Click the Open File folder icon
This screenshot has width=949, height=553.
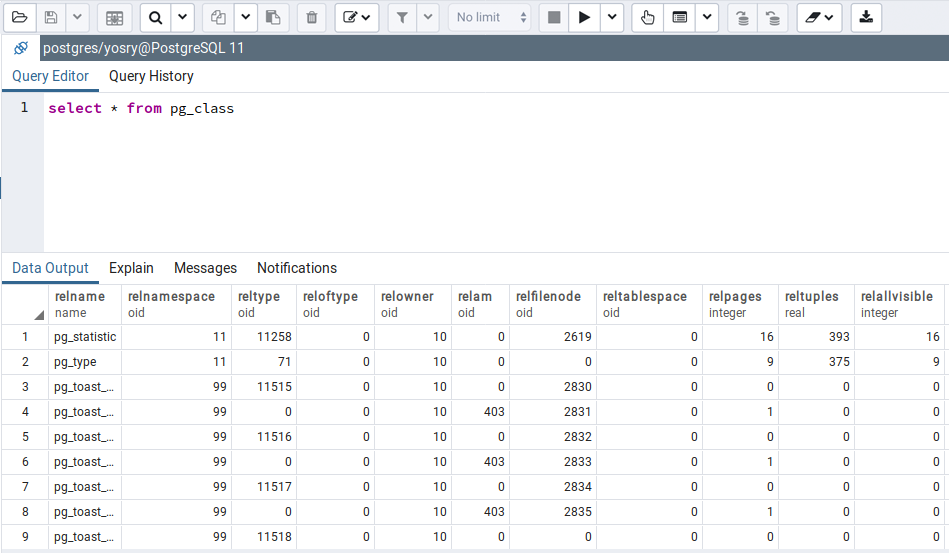(x=19, y=17)
